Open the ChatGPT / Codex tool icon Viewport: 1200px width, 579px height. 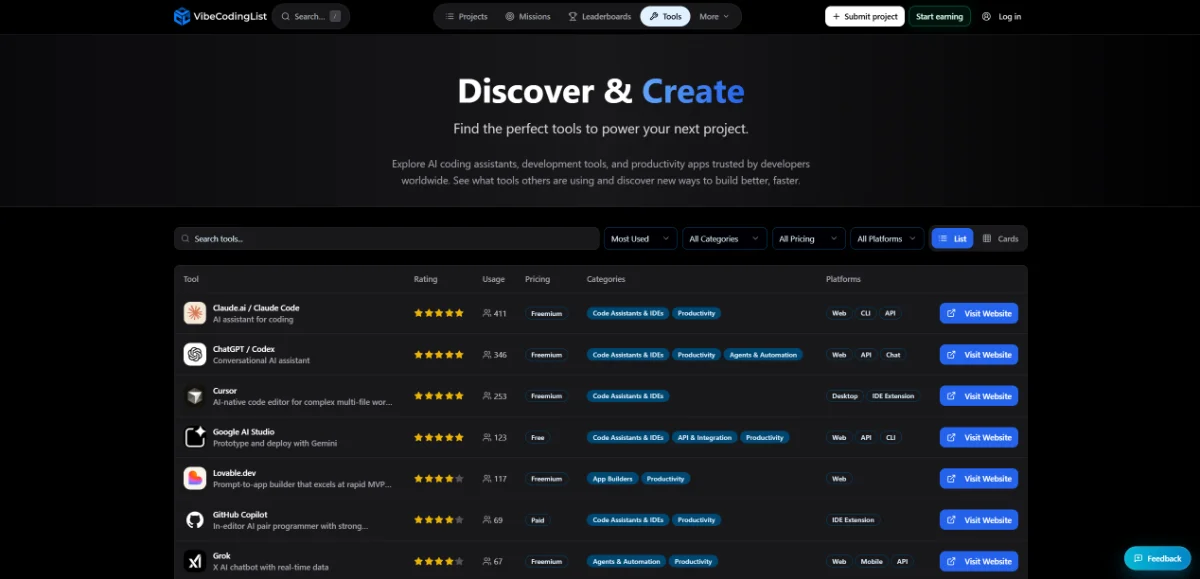pos(195,354)
